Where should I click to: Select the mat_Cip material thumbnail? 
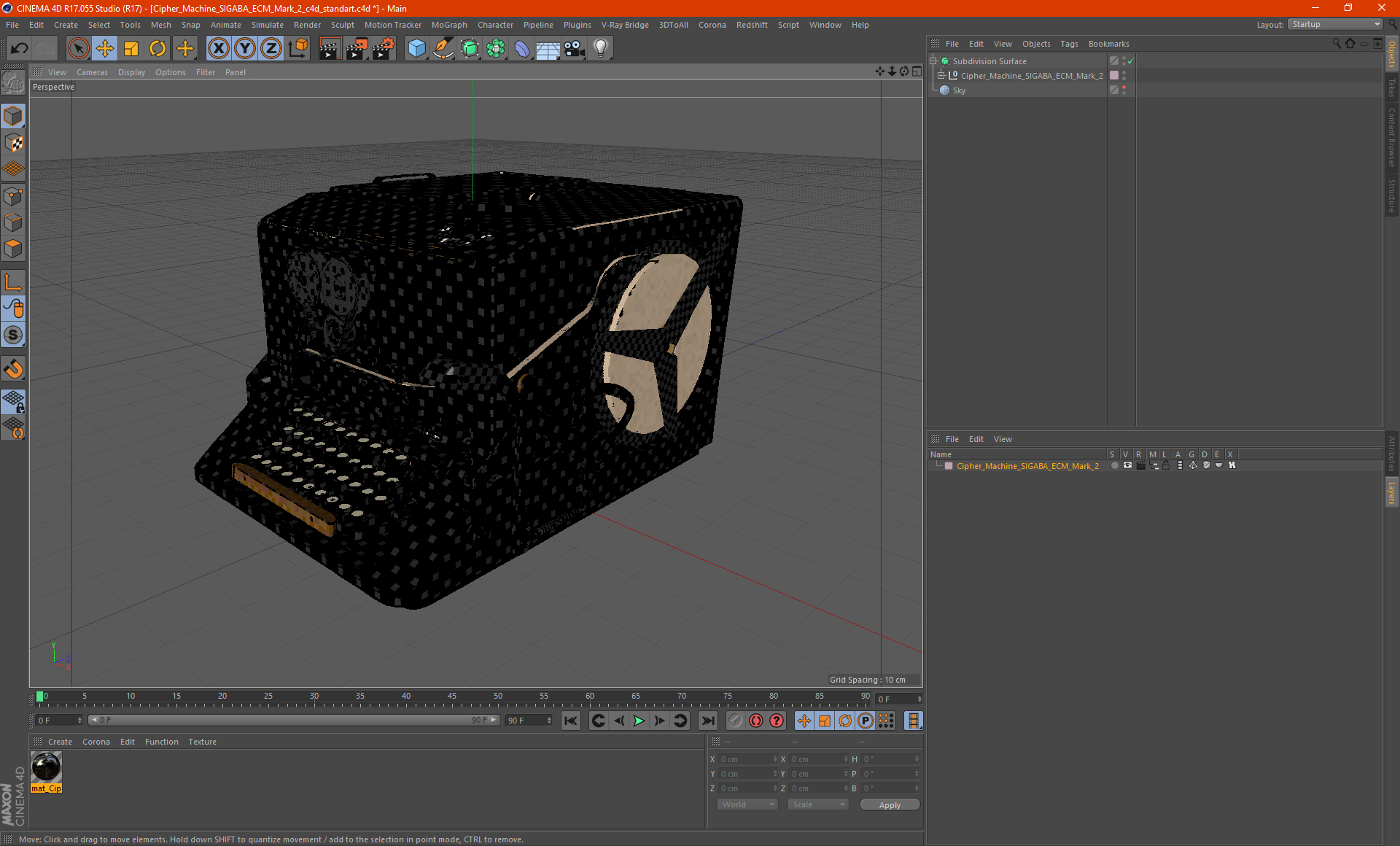[x=47, y=767]
